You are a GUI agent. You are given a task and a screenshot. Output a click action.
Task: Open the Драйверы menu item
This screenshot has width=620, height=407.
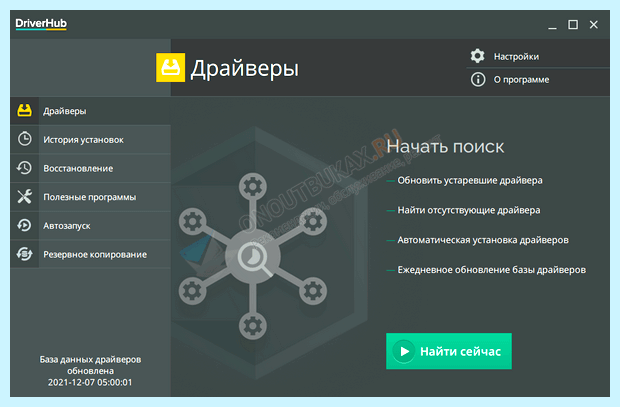(91, 111)
